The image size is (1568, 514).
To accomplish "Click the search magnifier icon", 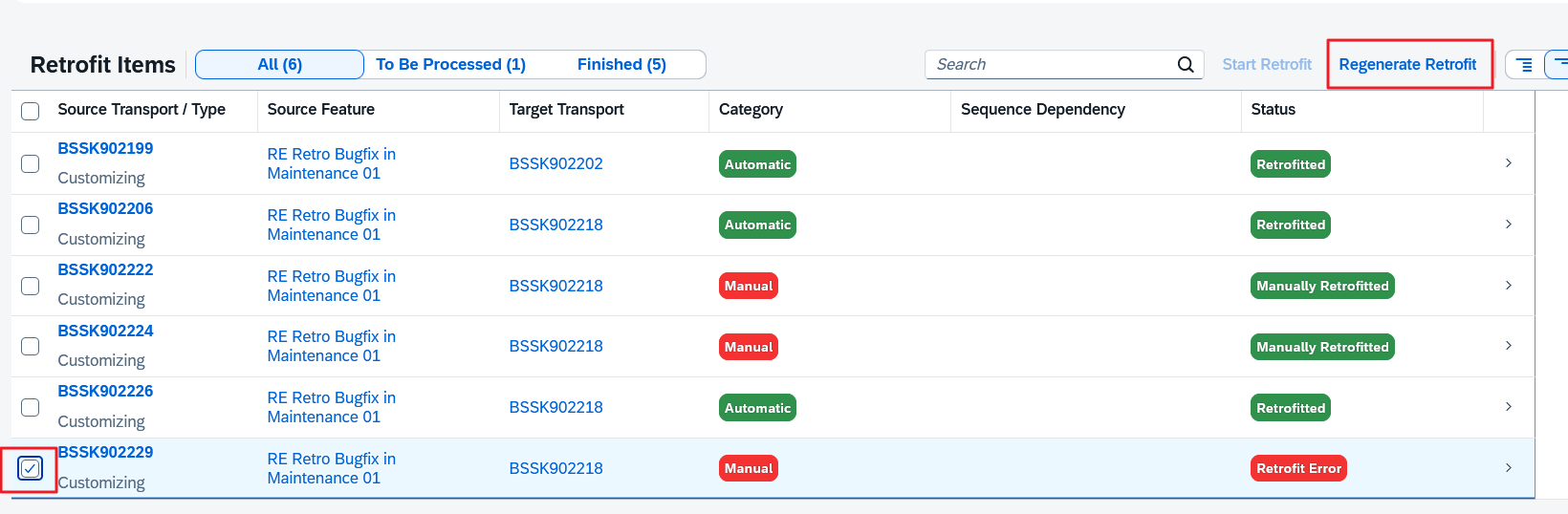I will click(x=1185, y=64).
